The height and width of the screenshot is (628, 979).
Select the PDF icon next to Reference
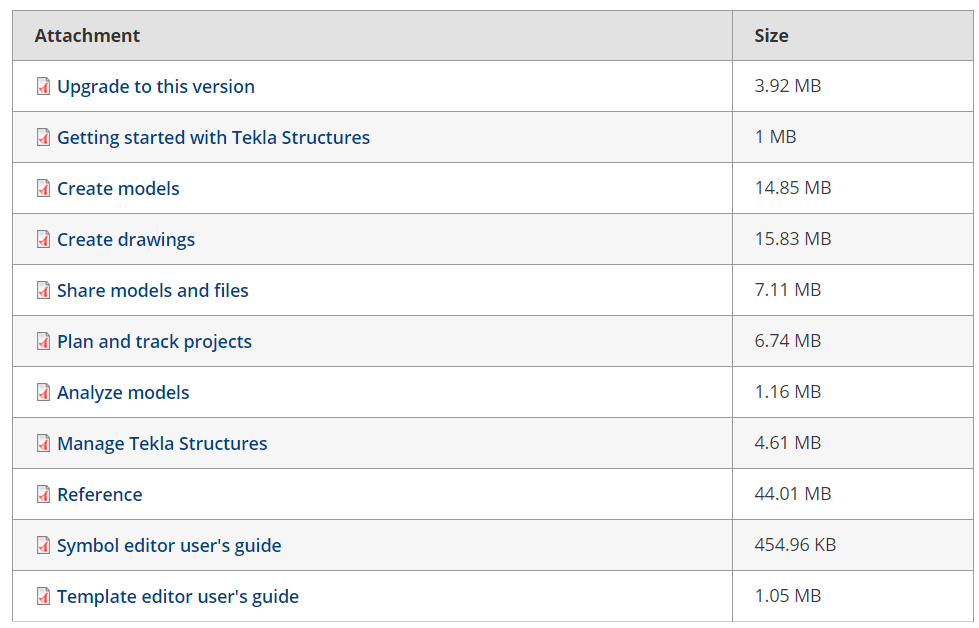pyautogui.click(x=43, y=494)
